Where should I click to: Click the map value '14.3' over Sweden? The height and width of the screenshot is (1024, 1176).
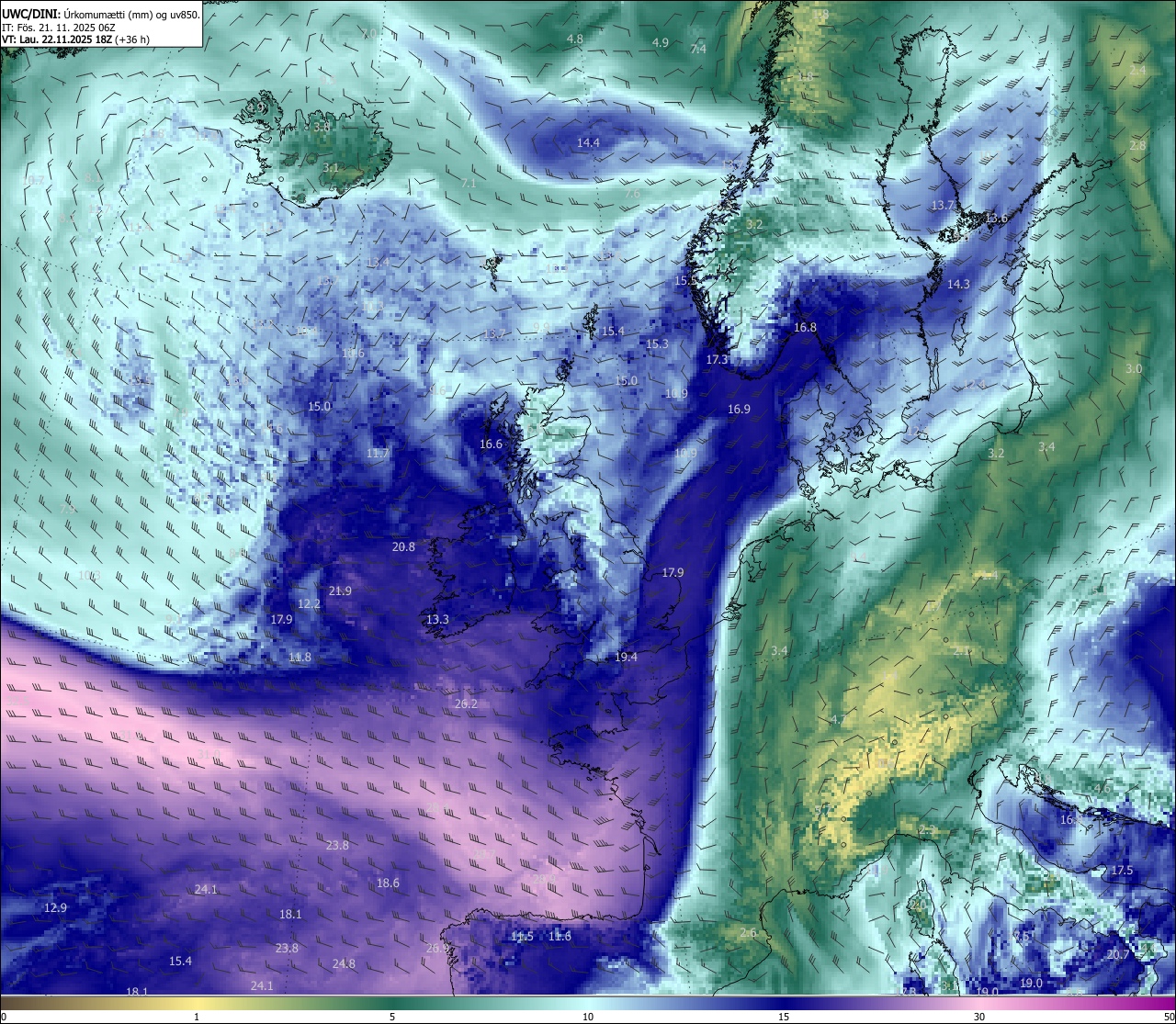click(958, 285)
